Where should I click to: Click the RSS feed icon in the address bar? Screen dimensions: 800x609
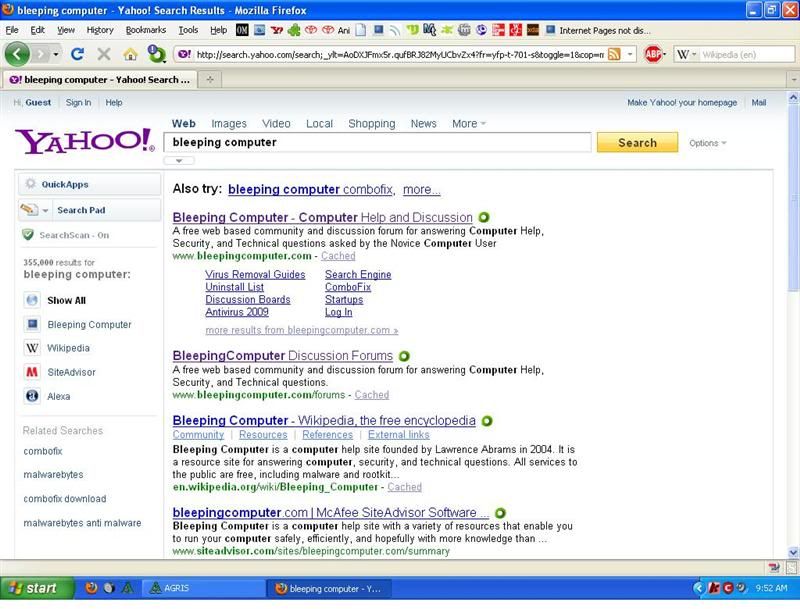(614, 54)
